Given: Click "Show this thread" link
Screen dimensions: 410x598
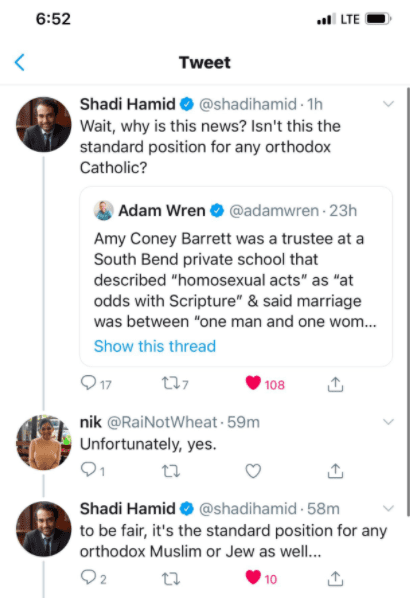Looking at the screenshot, I should click(155, 346).
